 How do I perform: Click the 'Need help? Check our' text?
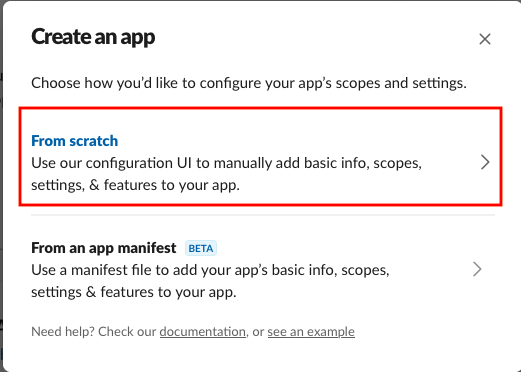click(x=94, y=332)
